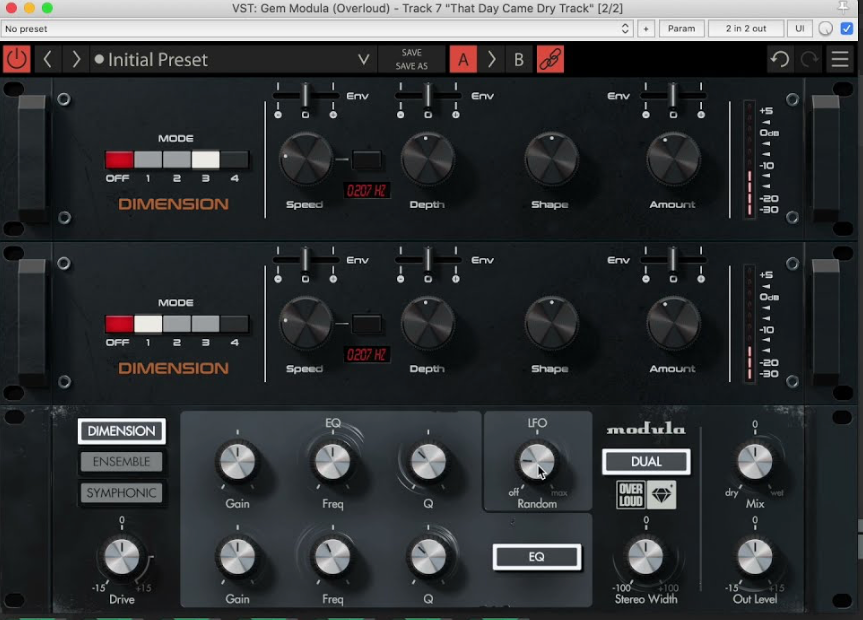Click top unit Depth knob
Viewport: 863px width, 620px height.
pyautogui.click(x=428, y=160)
